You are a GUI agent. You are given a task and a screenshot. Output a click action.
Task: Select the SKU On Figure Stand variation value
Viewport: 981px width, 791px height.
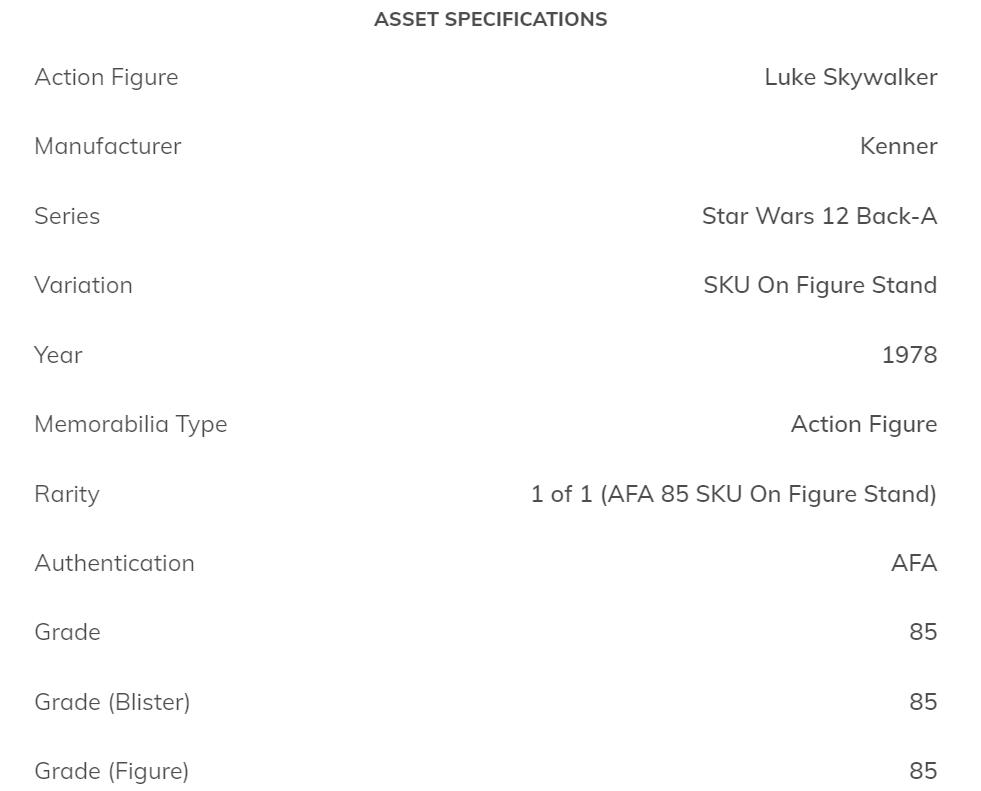coord(820,285)
